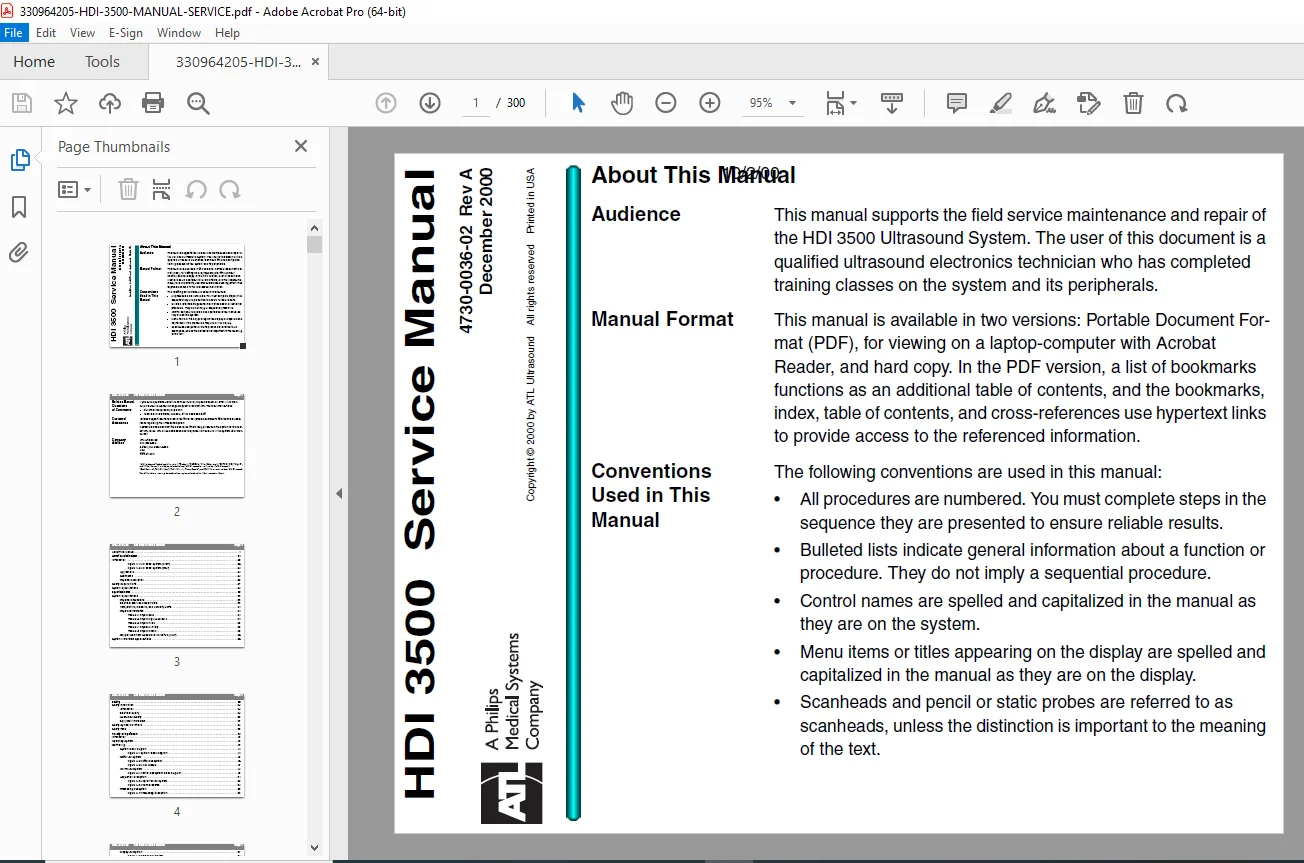Image resolution: width=1304 pixels, height=863 pixels.
Task: Bookmark the file with the star icon
Action: pos(66,103)
